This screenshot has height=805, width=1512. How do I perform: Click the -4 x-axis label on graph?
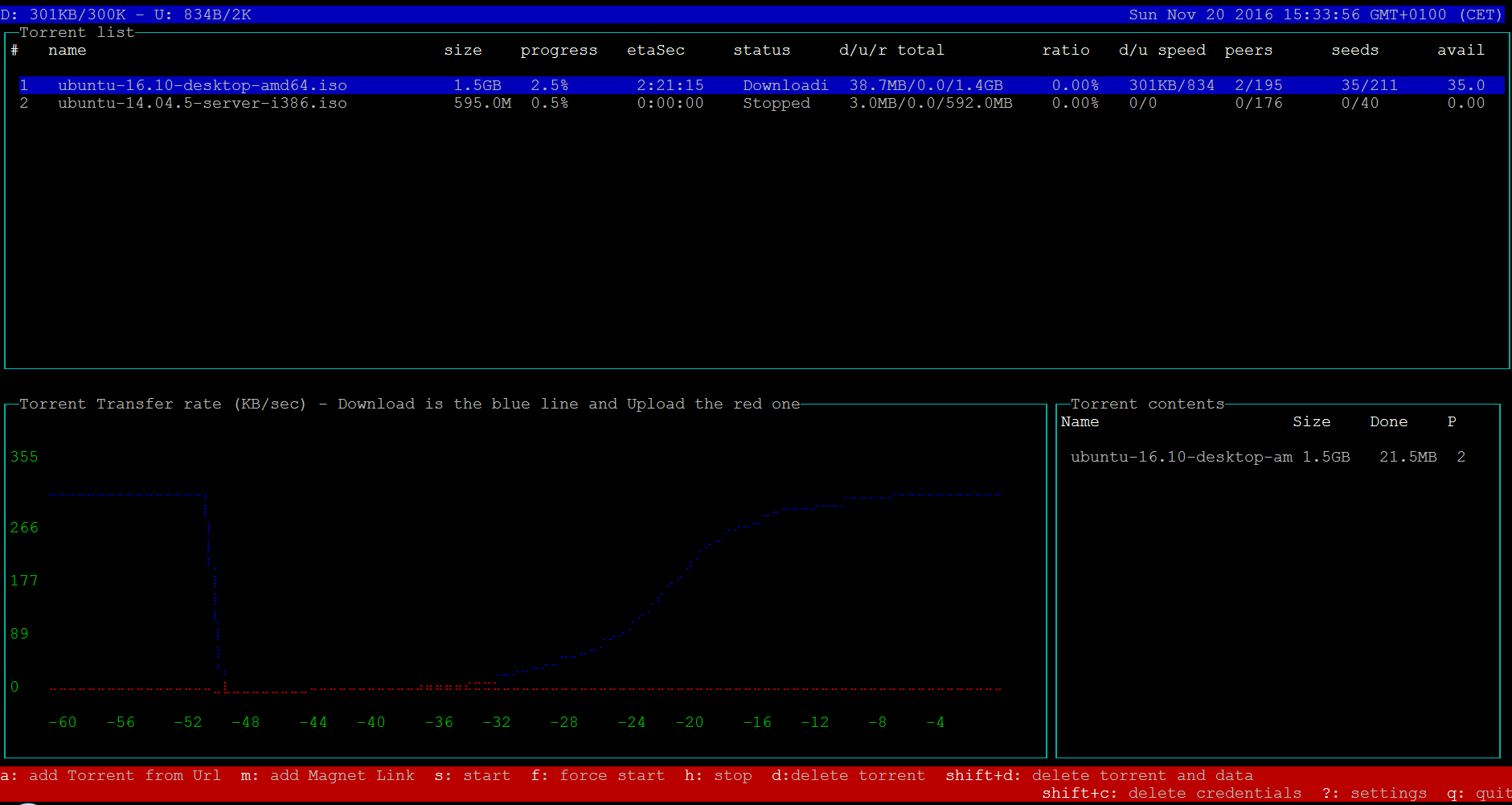(936, 722)
